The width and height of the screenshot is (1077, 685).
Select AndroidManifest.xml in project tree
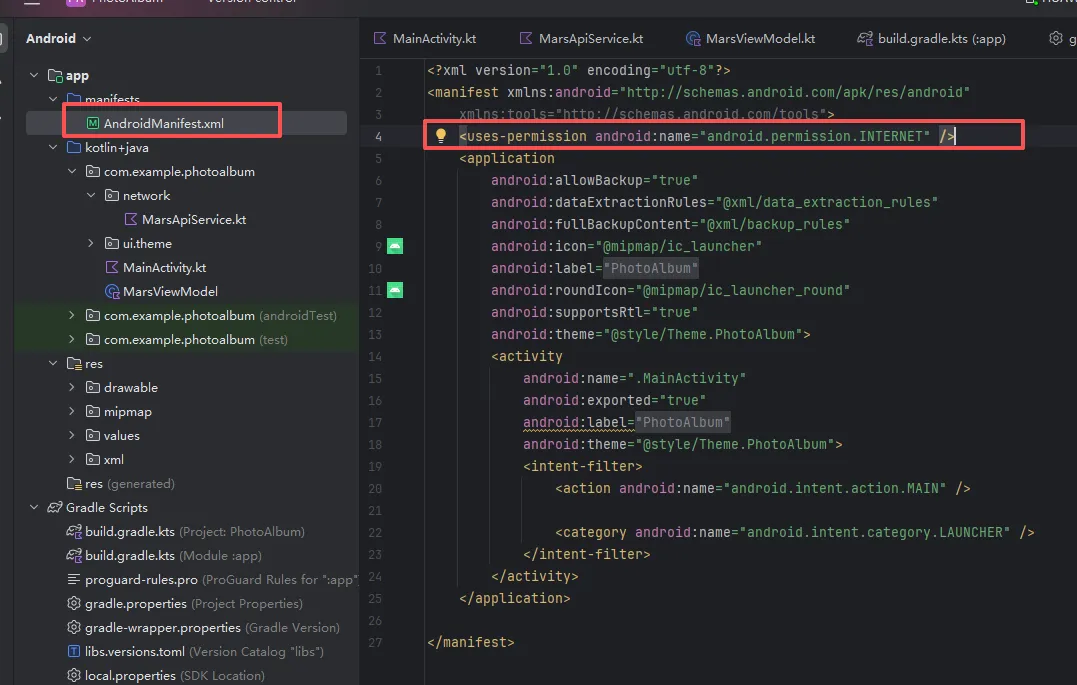coord(163,124)
